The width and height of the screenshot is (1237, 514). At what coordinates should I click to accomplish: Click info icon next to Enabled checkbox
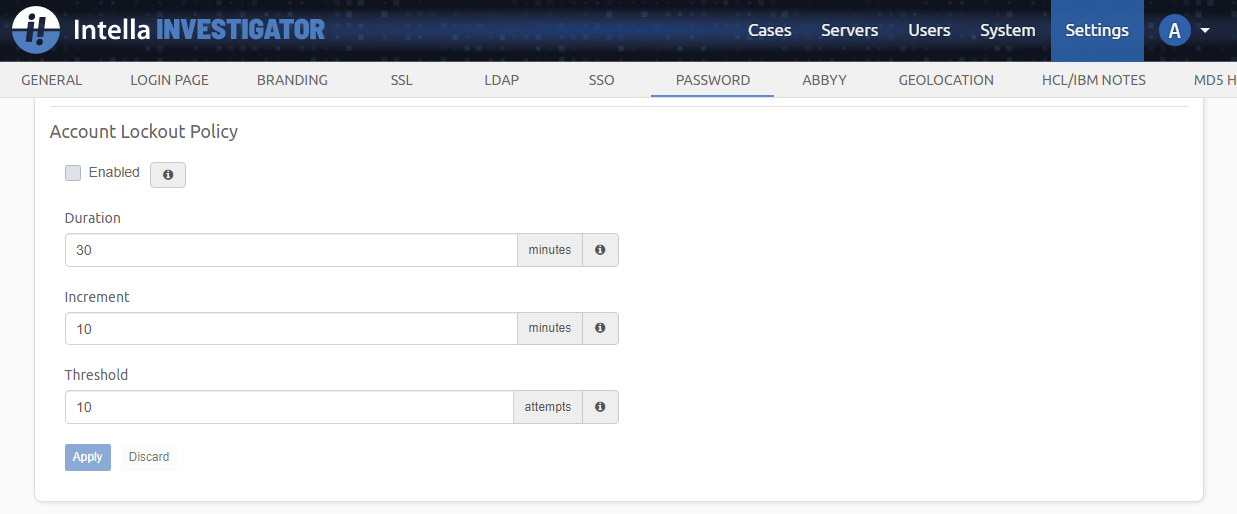(168, 175)
